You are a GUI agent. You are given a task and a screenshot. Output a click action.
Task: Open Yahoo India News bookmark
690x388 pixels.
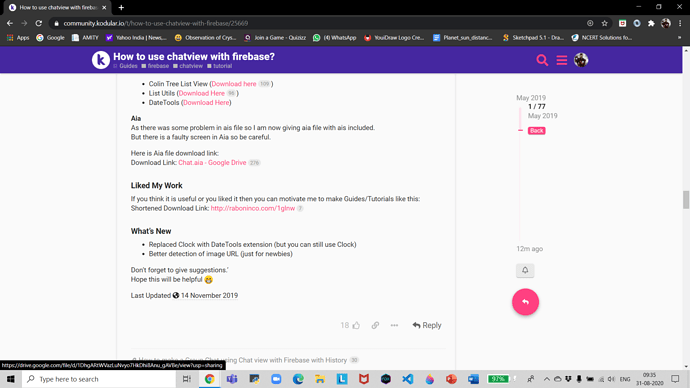coord(136,38)
